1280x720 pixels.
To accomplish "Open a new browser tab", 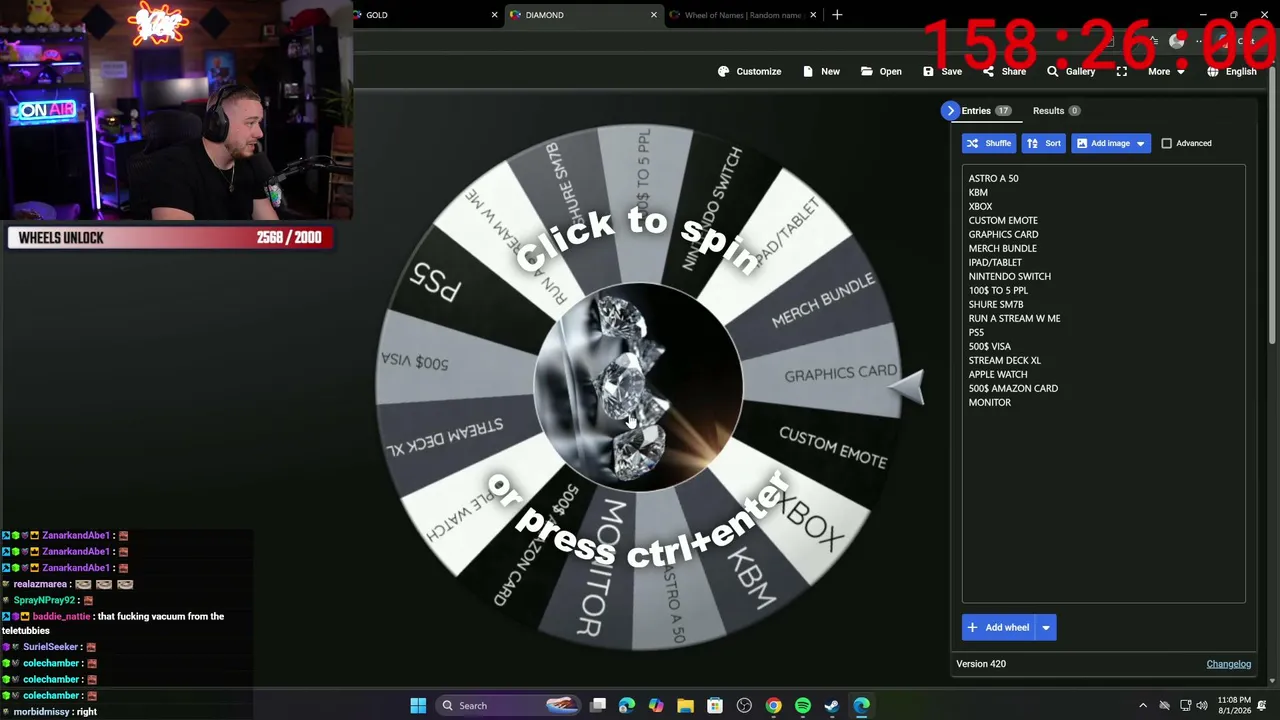I will point(837,15).
